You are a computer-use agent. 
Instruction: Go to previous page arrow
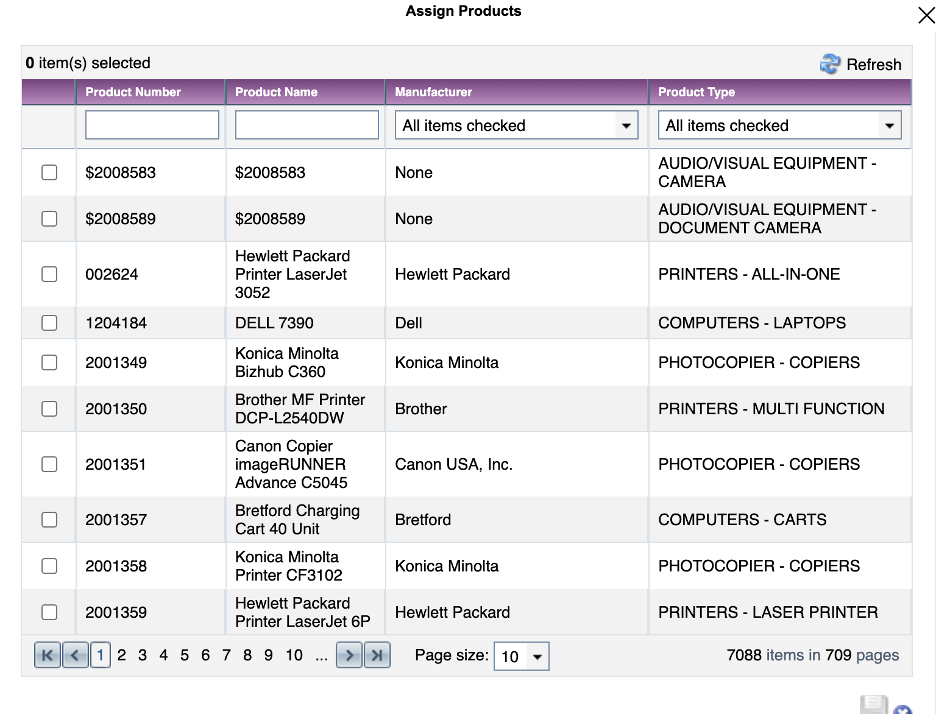pyautogui.click(x=75, y=655)
